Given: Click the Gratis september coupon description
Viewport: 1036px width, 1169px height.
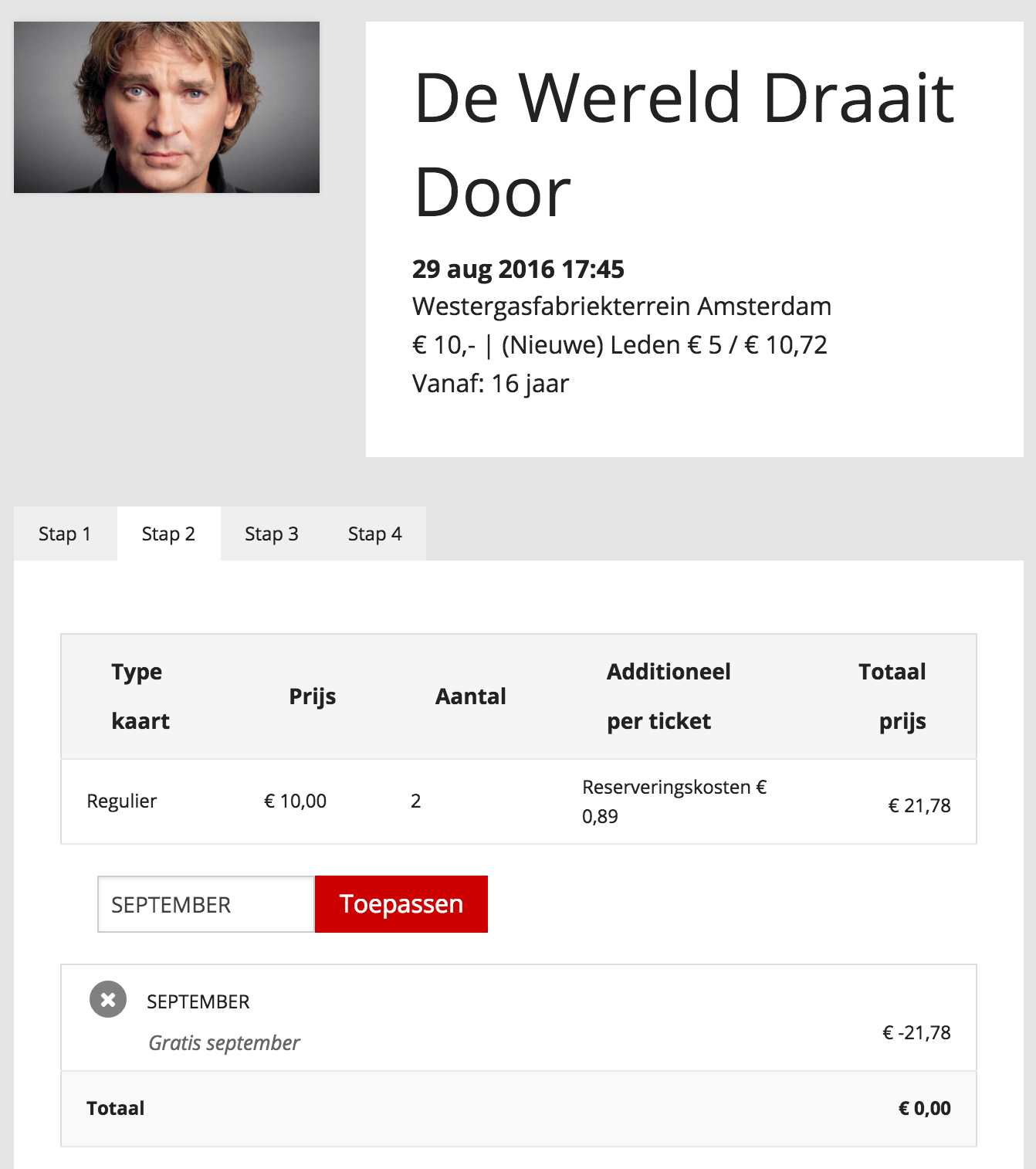Looking at the screenshot, I should [224, 1043].
